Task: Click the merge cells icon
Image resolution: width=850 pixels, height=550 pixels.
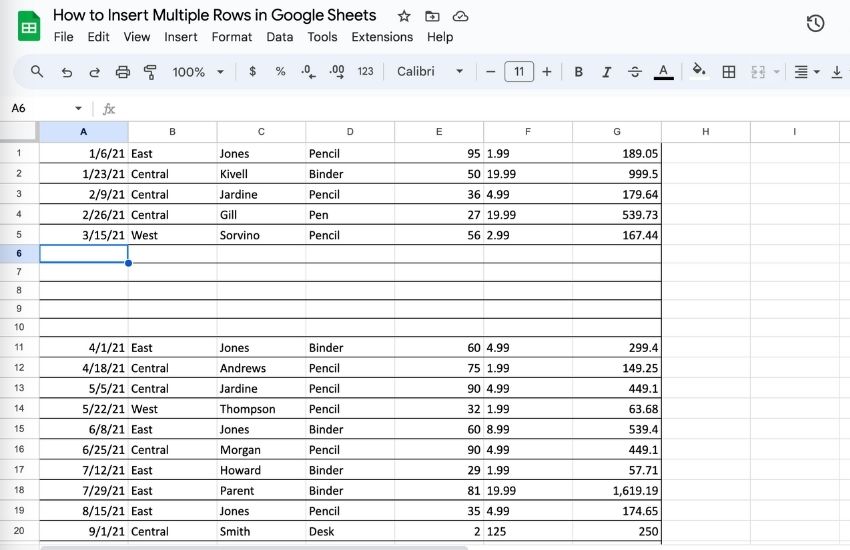Action: [758, 72]
